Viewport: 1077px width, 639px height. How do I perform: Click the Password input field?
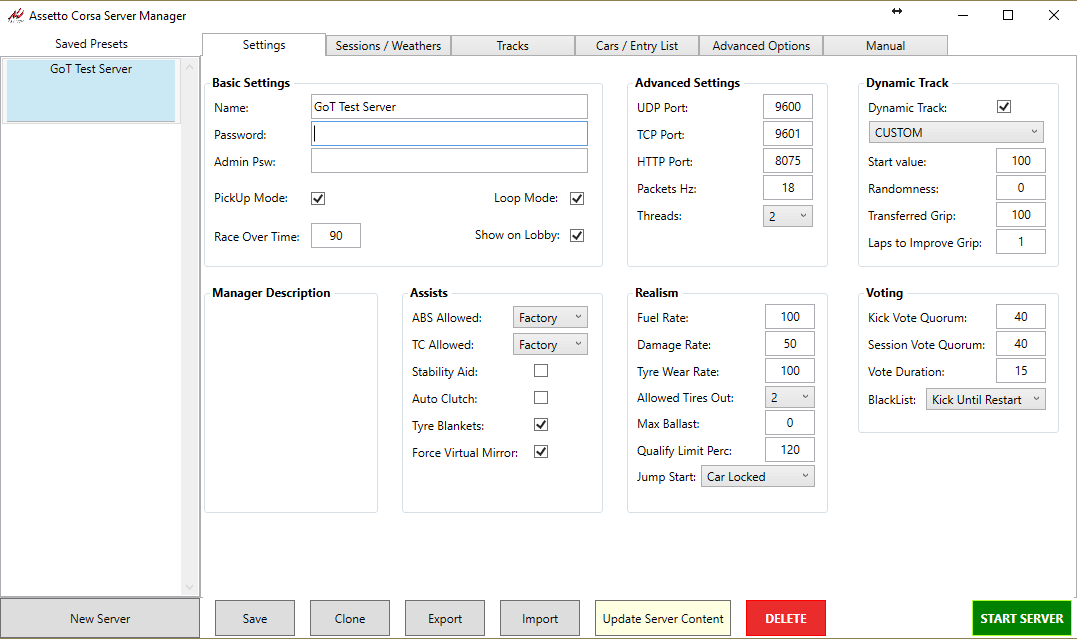[449, 133]
